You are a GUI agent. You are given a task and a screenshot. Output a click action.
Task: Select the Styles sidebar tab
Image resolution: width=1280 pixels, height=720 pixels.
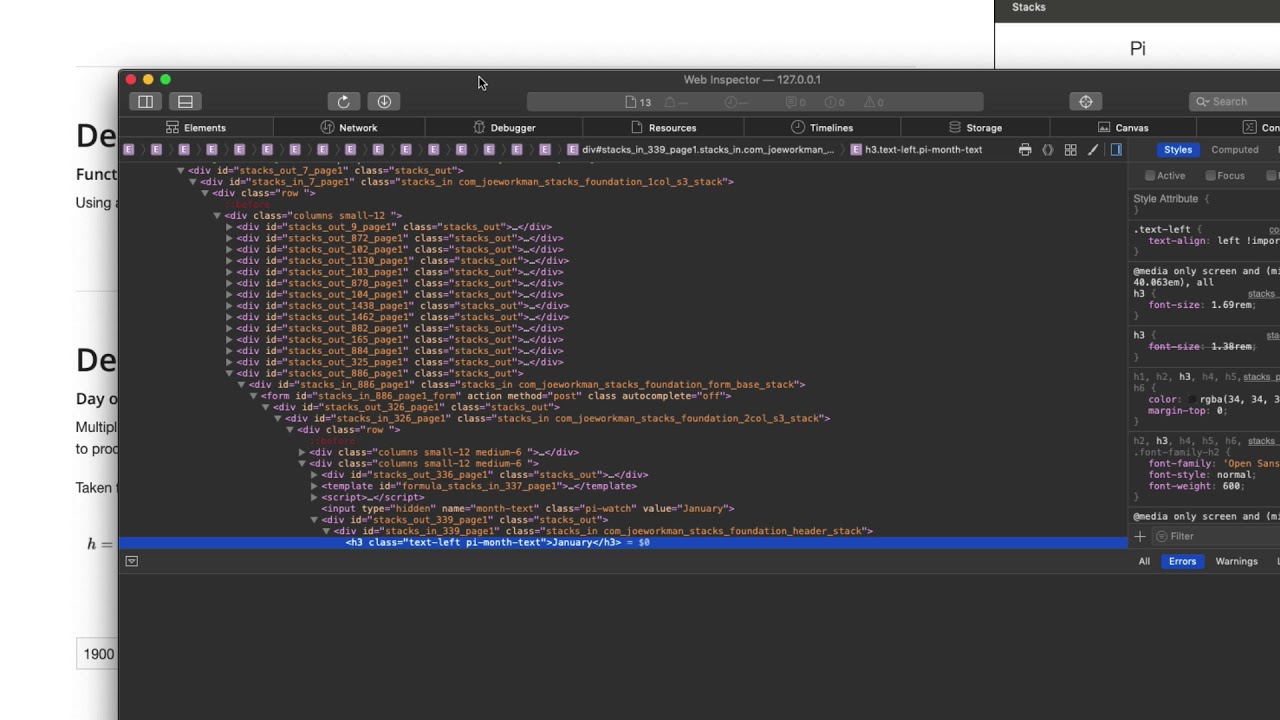coord(1178,150)
